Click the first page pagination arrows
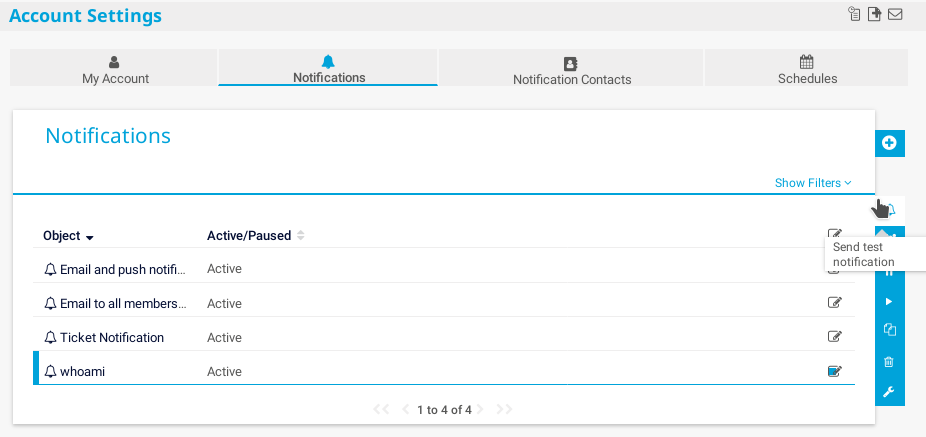 [x=380, y=410]
